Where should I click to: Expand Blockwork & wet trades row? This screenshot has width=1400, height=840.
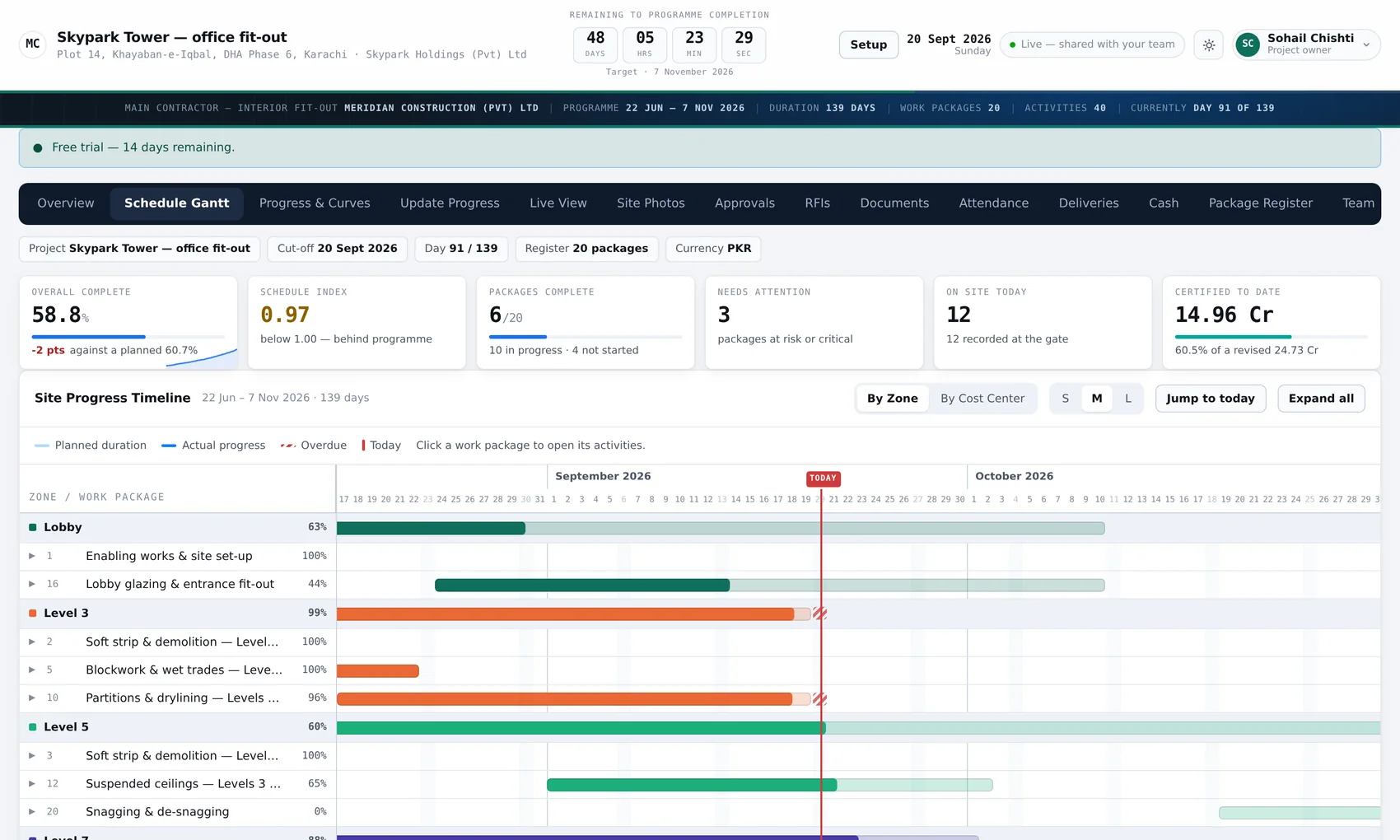32,670
